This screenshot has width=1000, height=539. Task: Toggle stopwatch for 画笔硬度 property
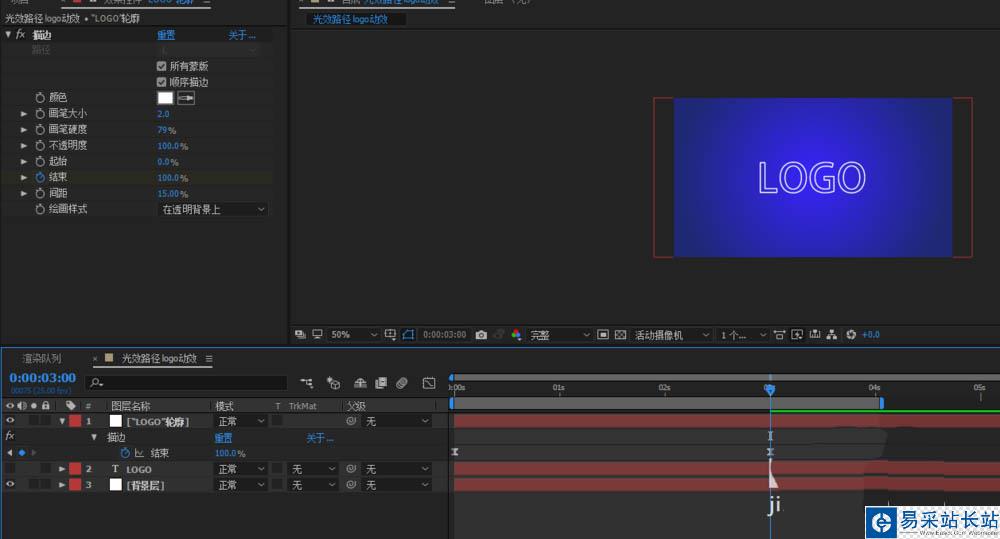tap(40, 129)
